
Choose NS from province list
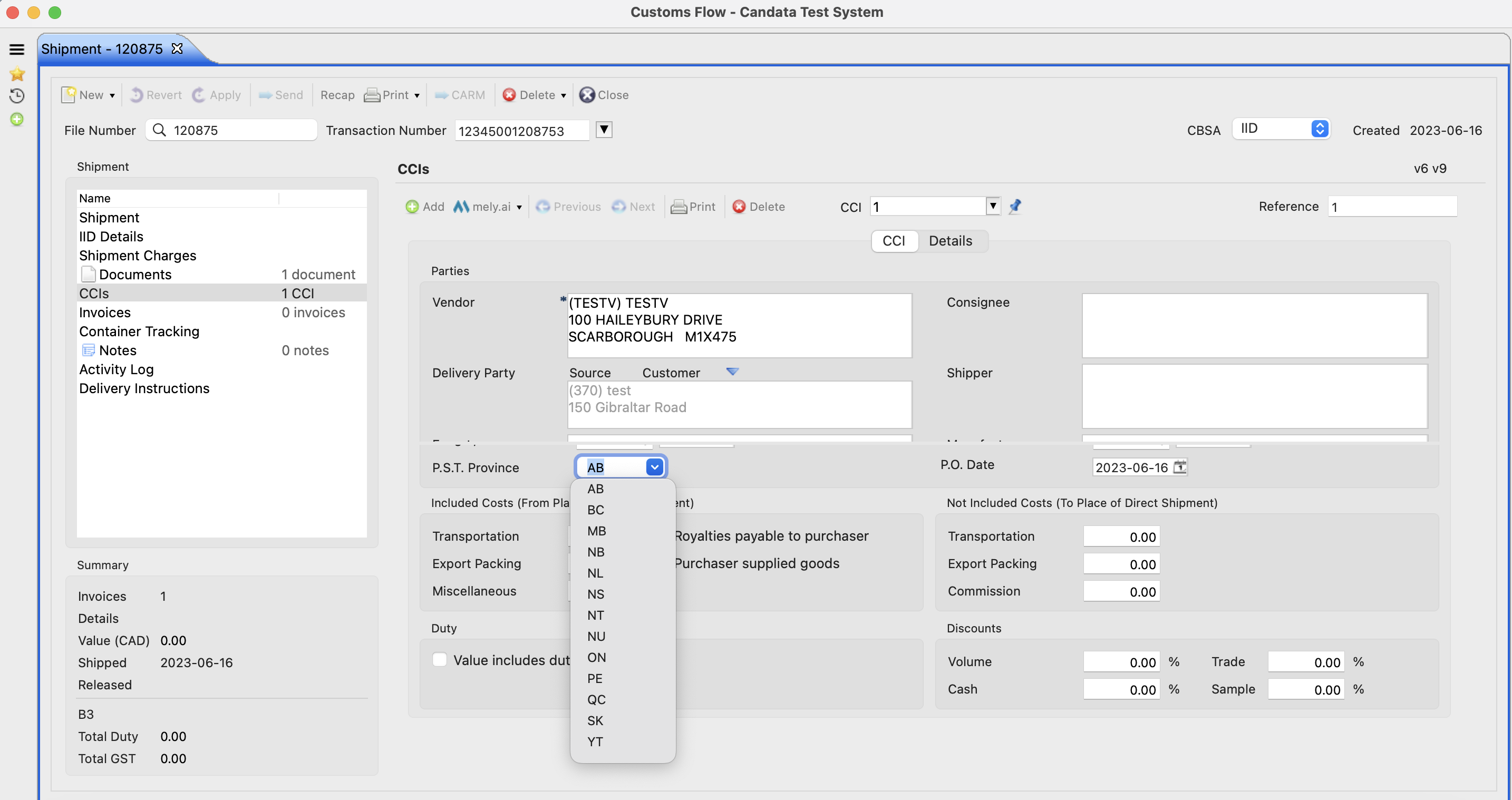[623, 594]
